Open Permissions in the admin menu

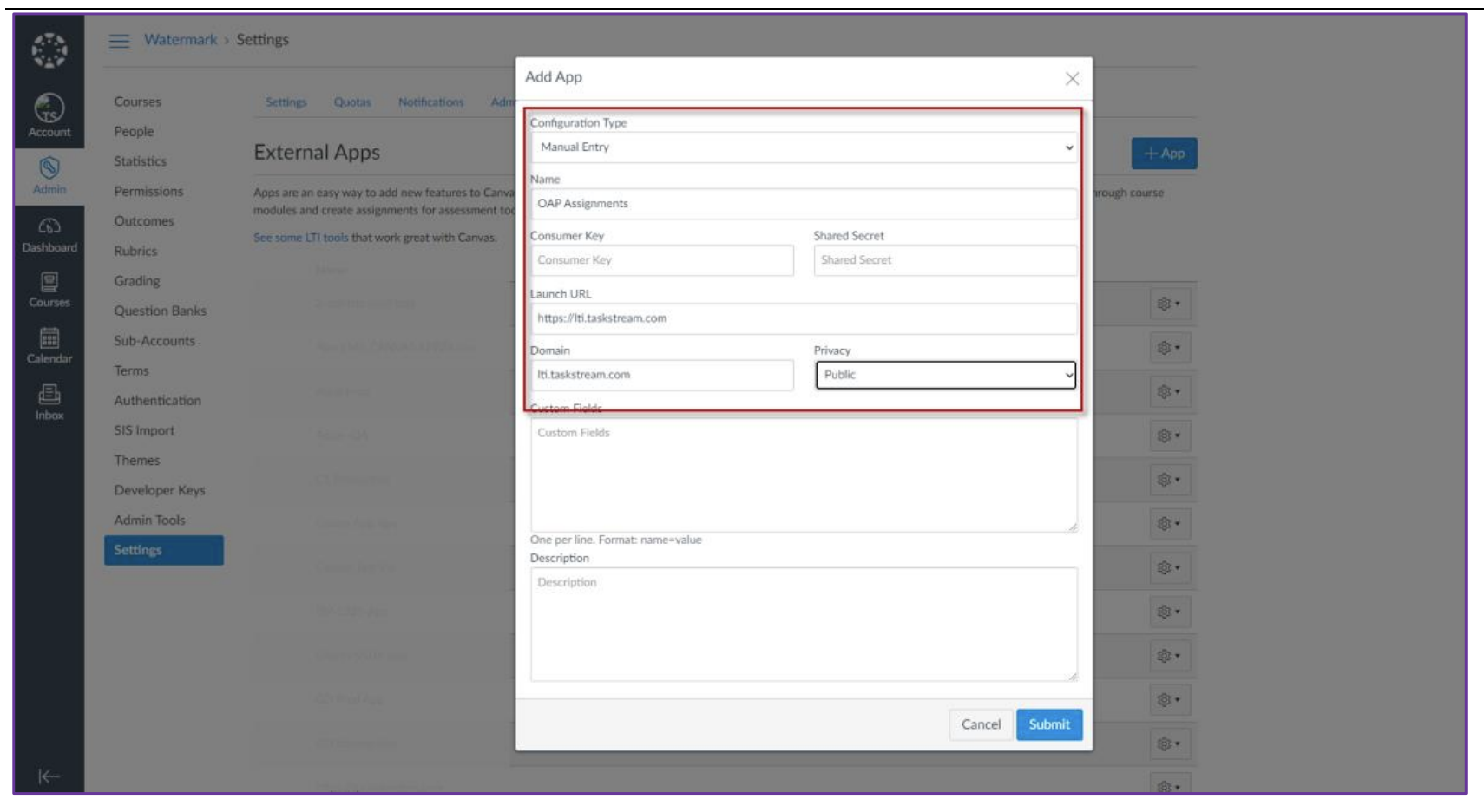[x=148, y=192]
